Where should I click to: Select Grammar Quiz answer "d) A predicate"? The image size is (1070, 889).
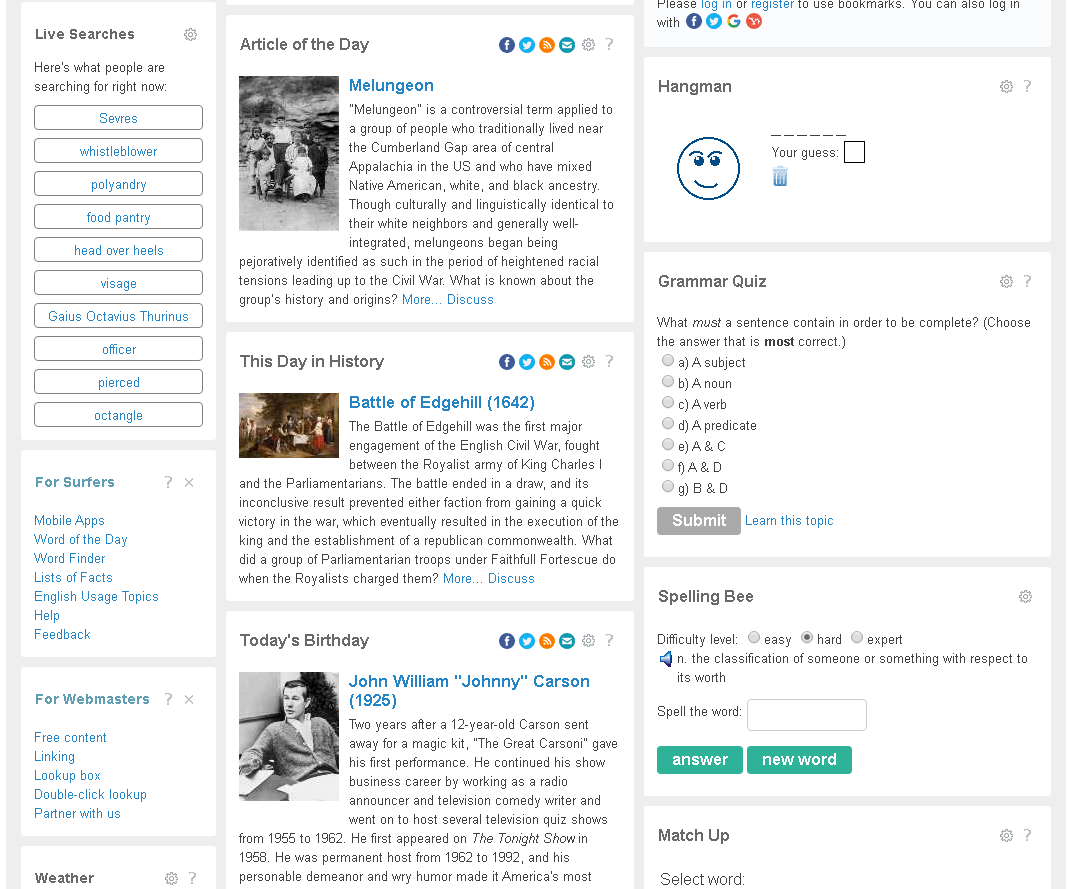pyautogui.click(x=668, y=424)
